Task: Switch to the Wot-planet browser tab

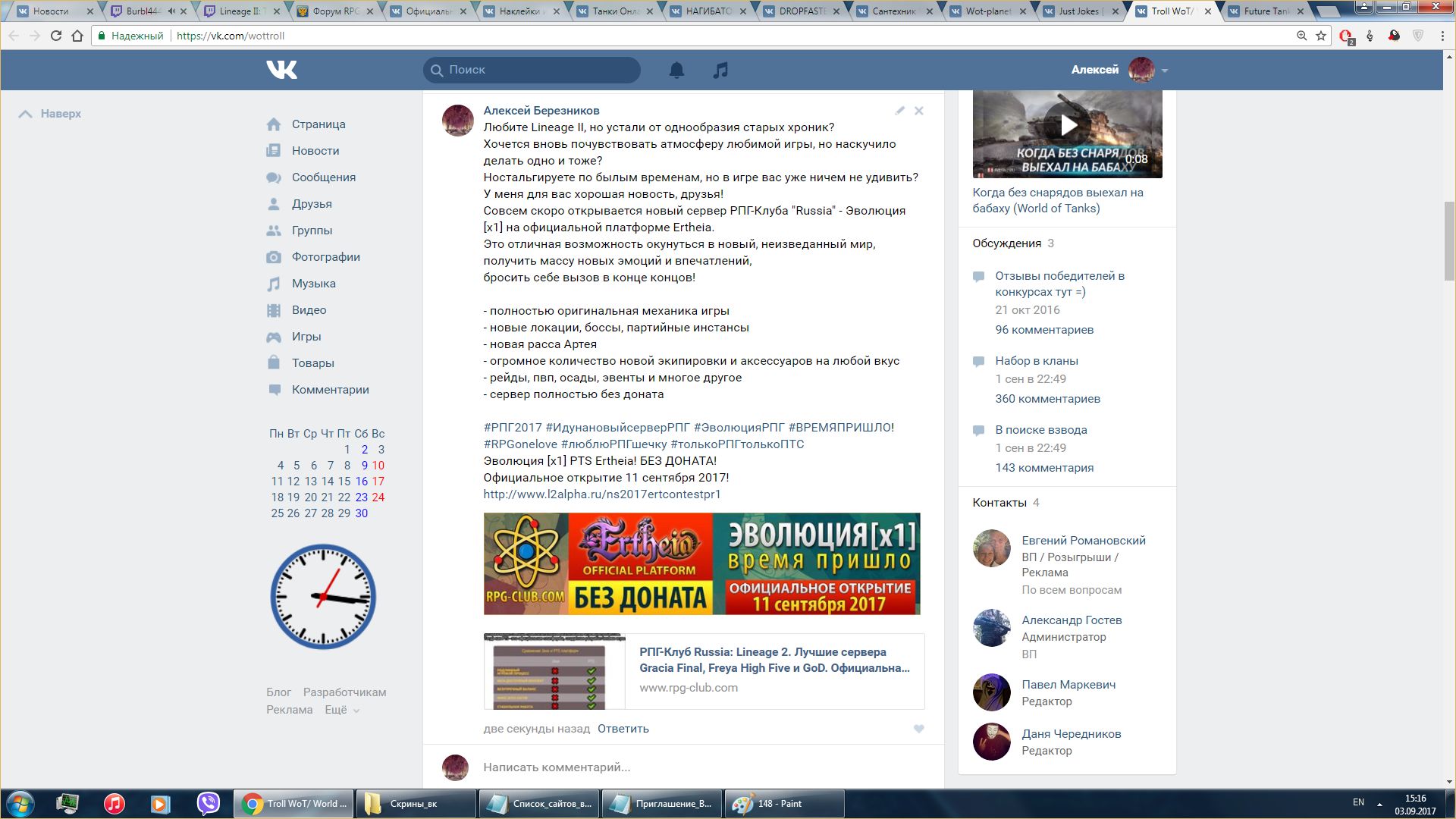Action: coord(988,11)
